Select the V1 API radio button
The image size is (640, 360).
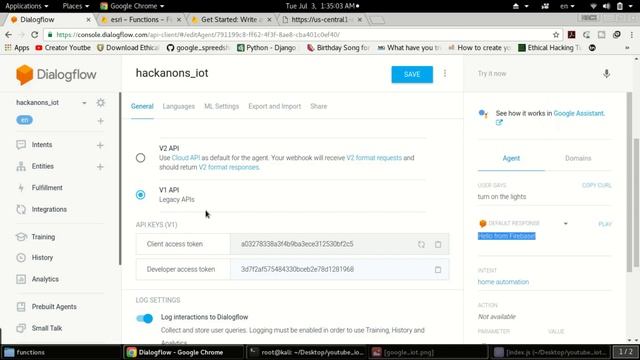tap(140, 195)
